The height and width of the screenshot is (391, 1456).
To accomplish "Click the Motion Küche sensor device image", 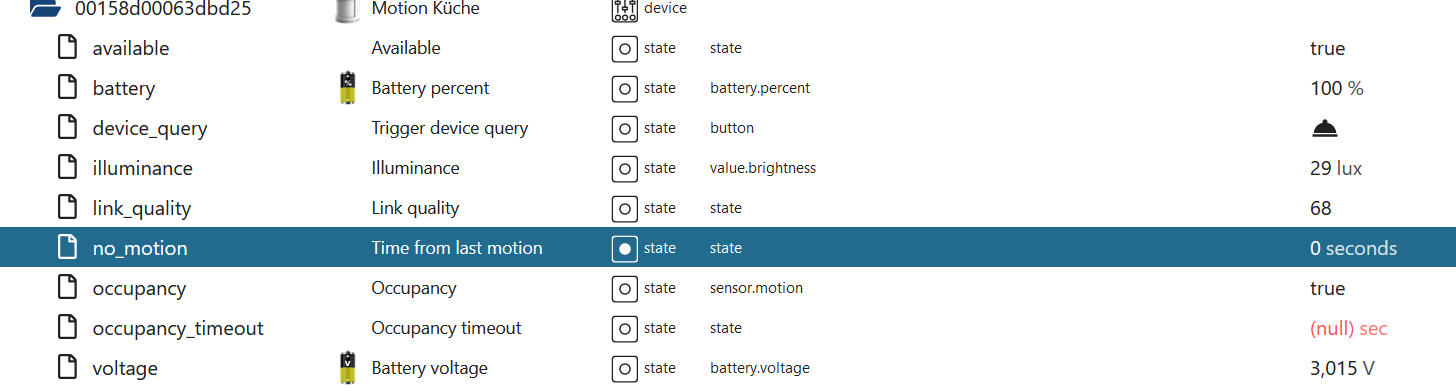I will click(347, 10).
